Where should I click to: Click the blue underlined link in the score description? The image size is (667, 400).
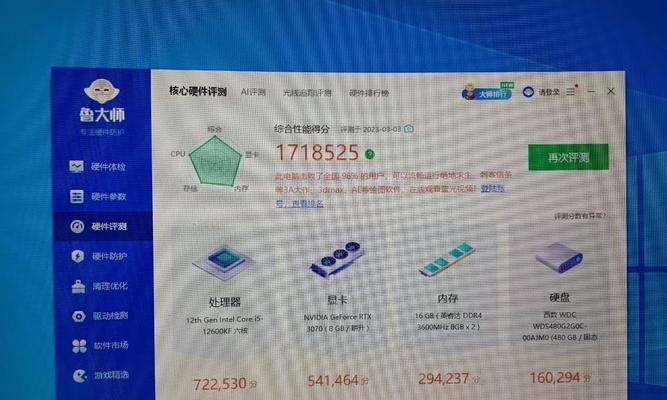coord(493,188)
